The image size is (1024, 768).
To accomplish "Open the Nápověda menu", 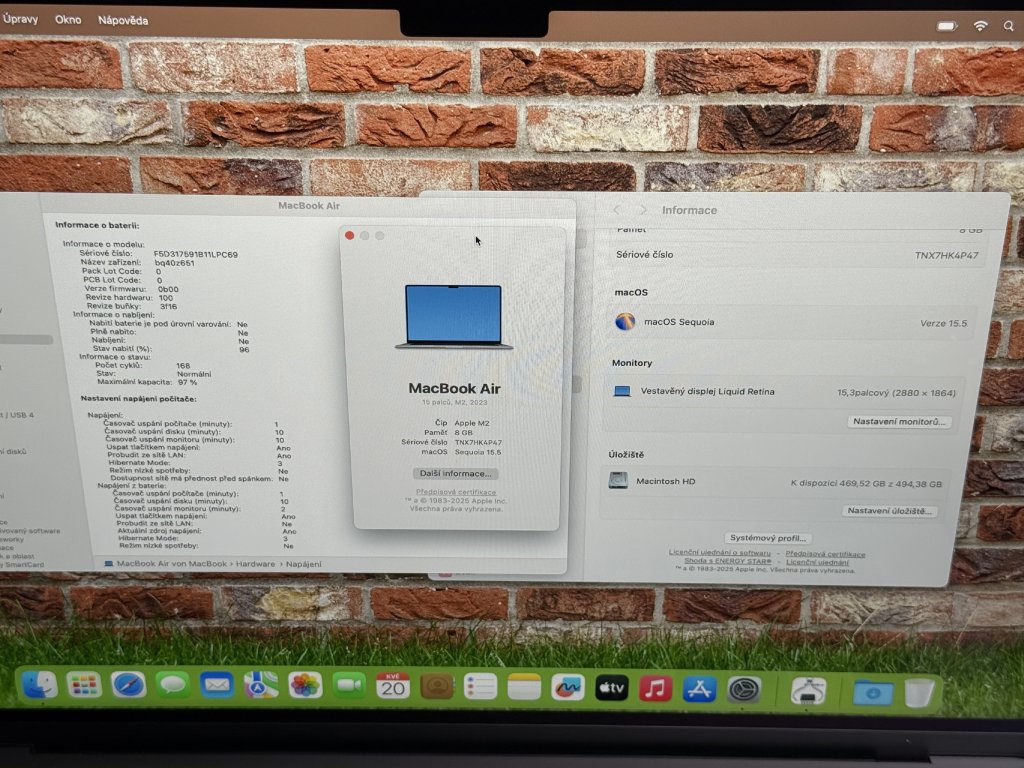I will (123, 20).
